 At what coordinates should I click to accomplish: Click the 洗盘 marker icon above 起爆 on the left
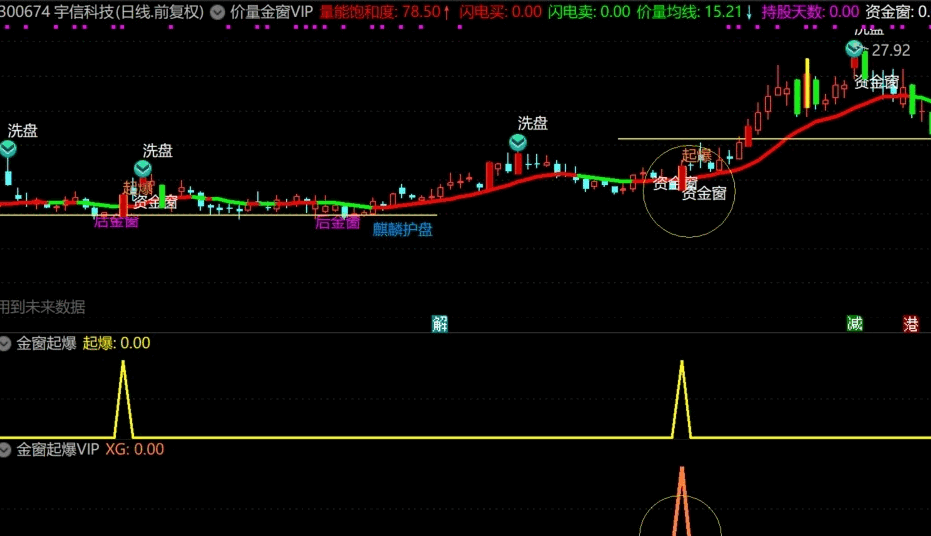142,169
